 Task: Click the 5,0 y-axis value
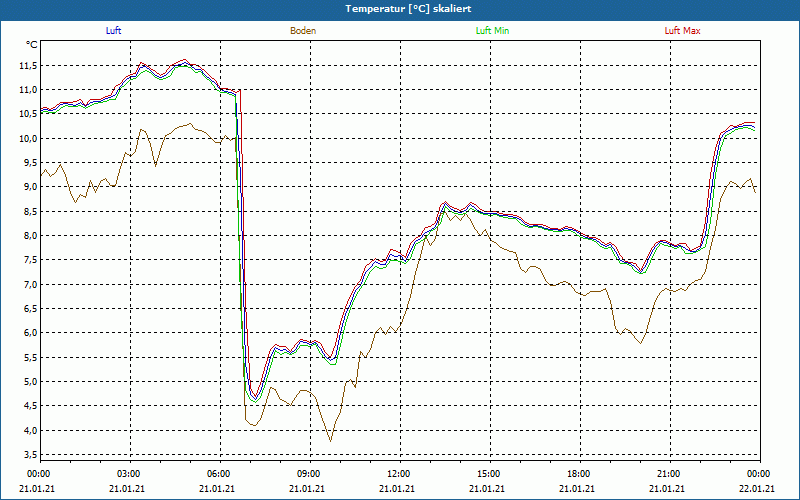click(30, 382)
